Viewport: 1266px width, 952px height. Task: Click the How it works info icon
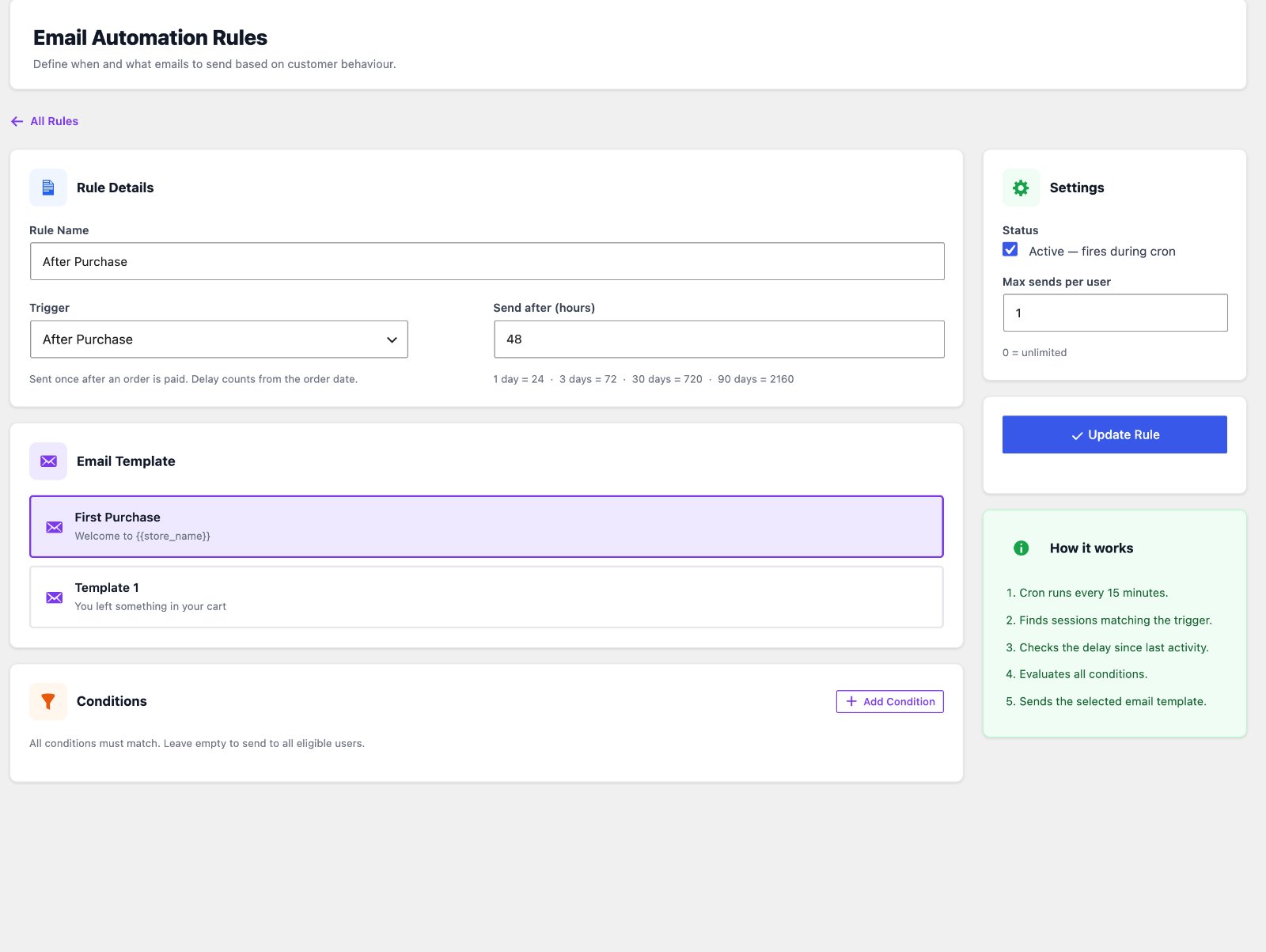[1021, 548]
